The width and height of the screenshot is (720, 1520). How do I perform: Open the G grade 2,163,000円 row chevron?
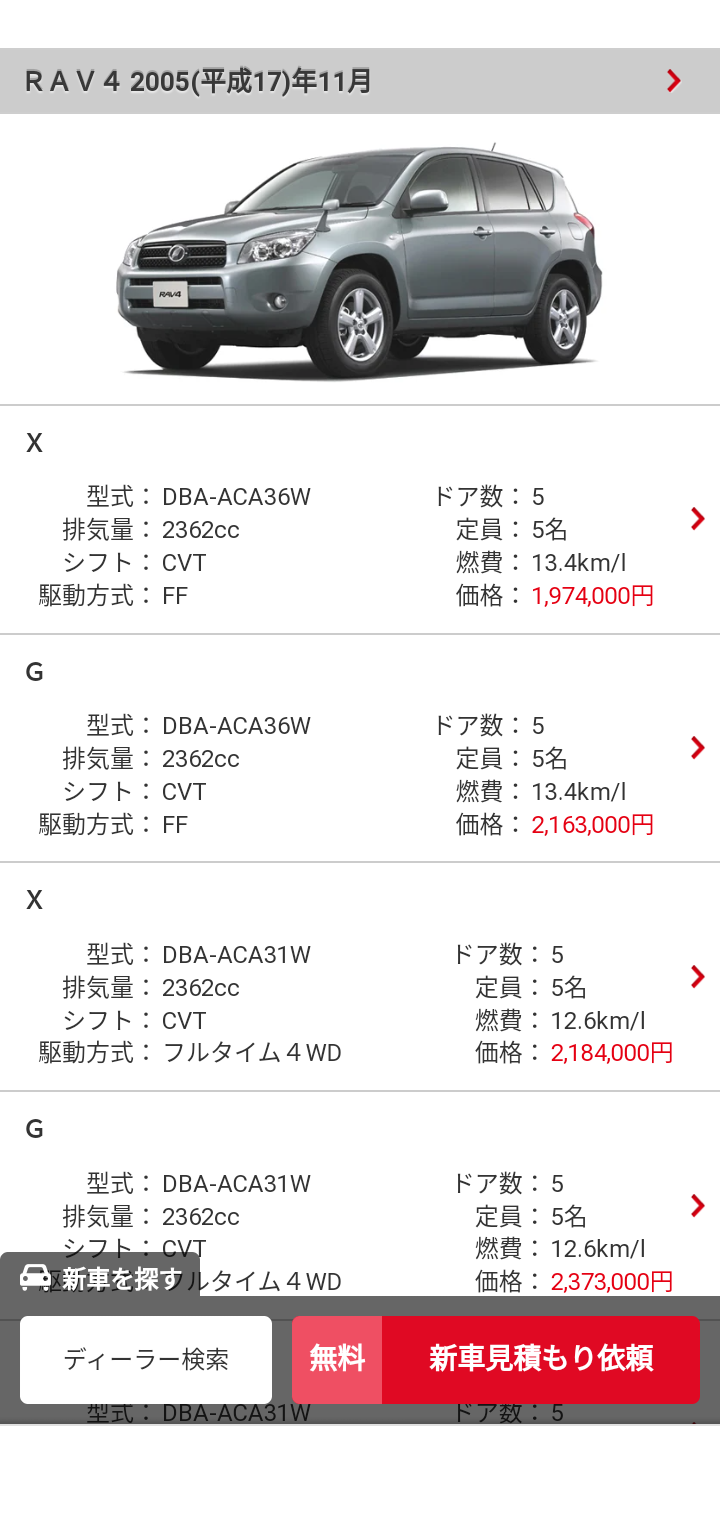coord(697,747)
